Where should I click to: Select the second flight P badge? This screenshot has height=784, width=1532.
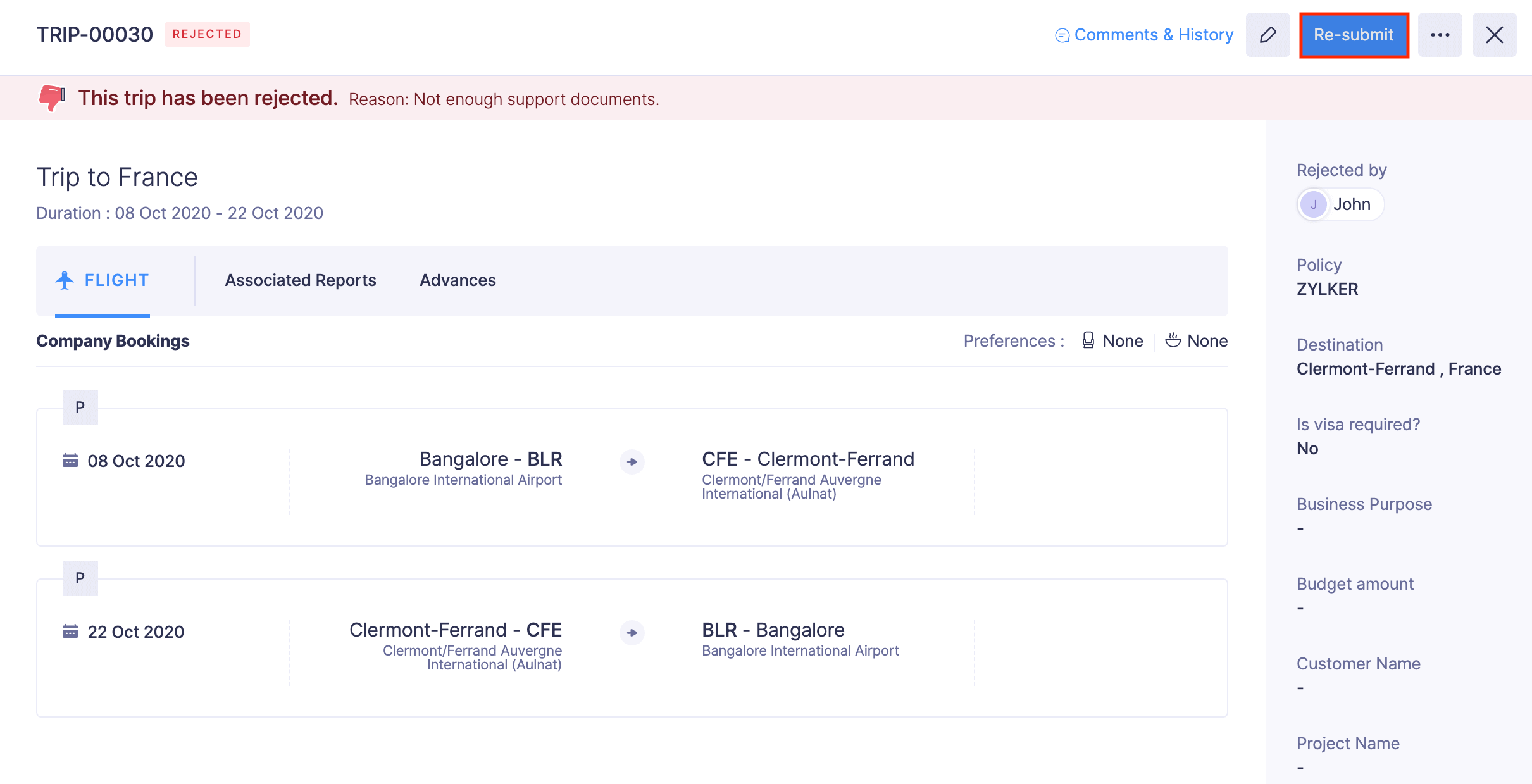pos(80,578)
